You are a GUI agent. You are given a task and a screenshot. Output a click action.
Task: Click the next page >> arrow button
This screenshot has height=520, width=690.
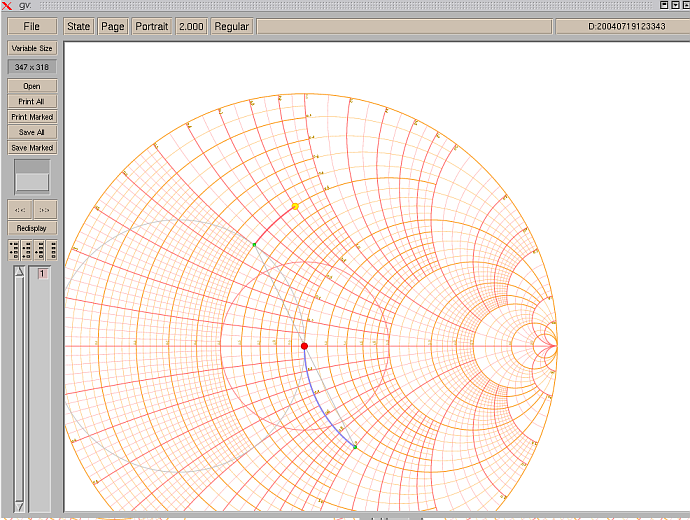[x=44, y=209]
